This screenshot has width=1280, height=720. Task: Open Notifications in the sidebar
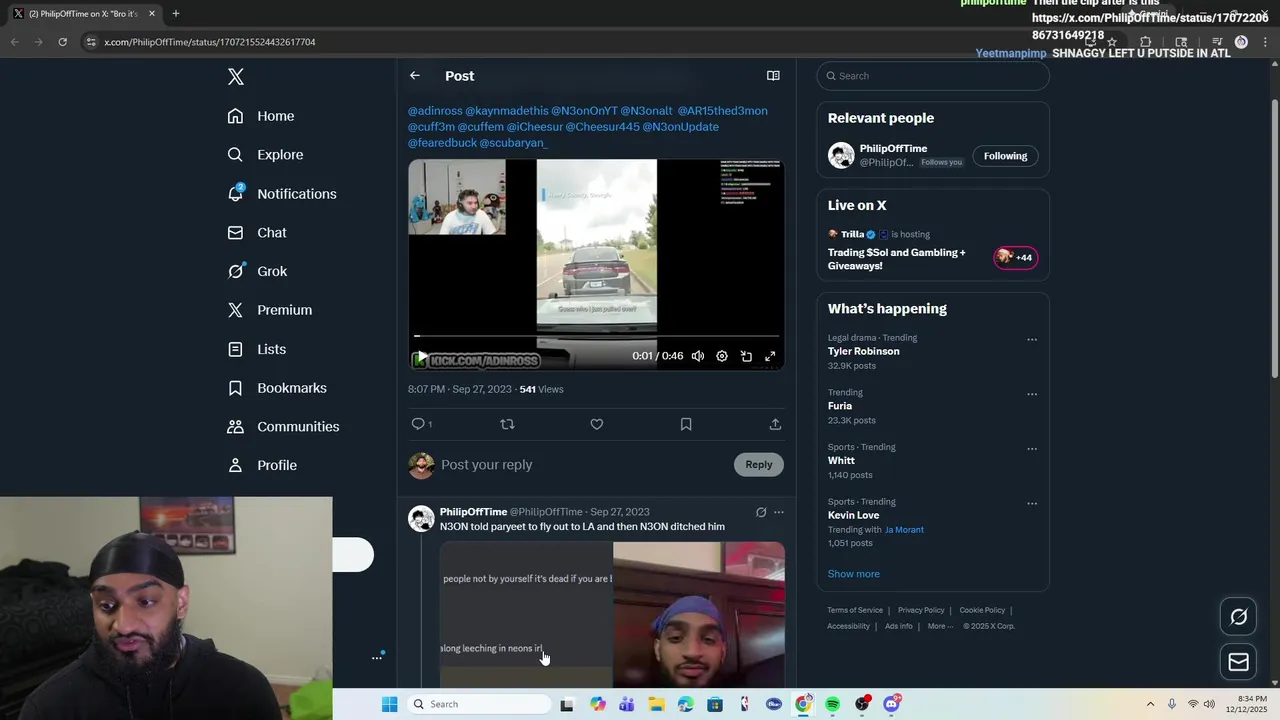coord(282,194)
